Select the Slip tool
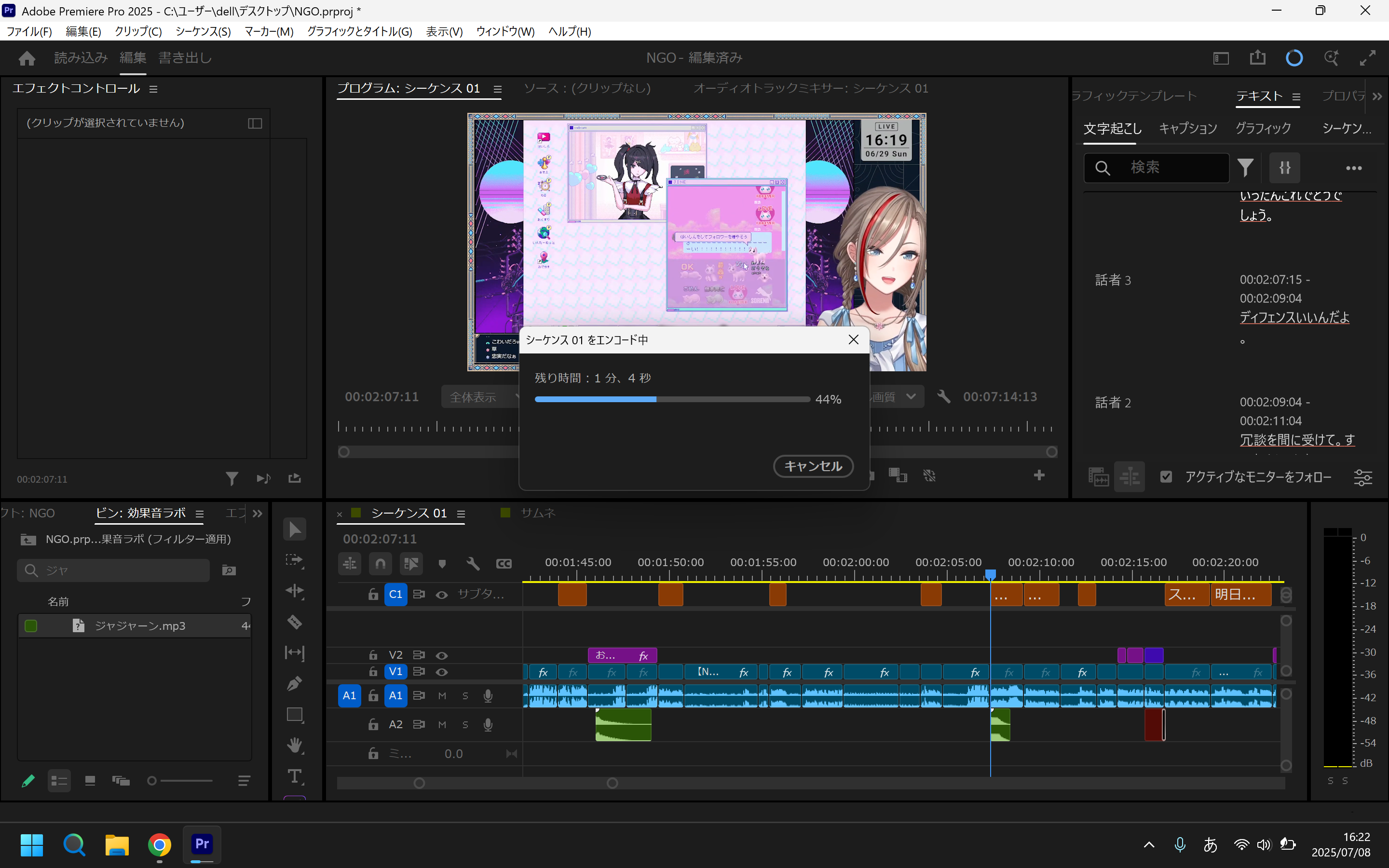 295,653
